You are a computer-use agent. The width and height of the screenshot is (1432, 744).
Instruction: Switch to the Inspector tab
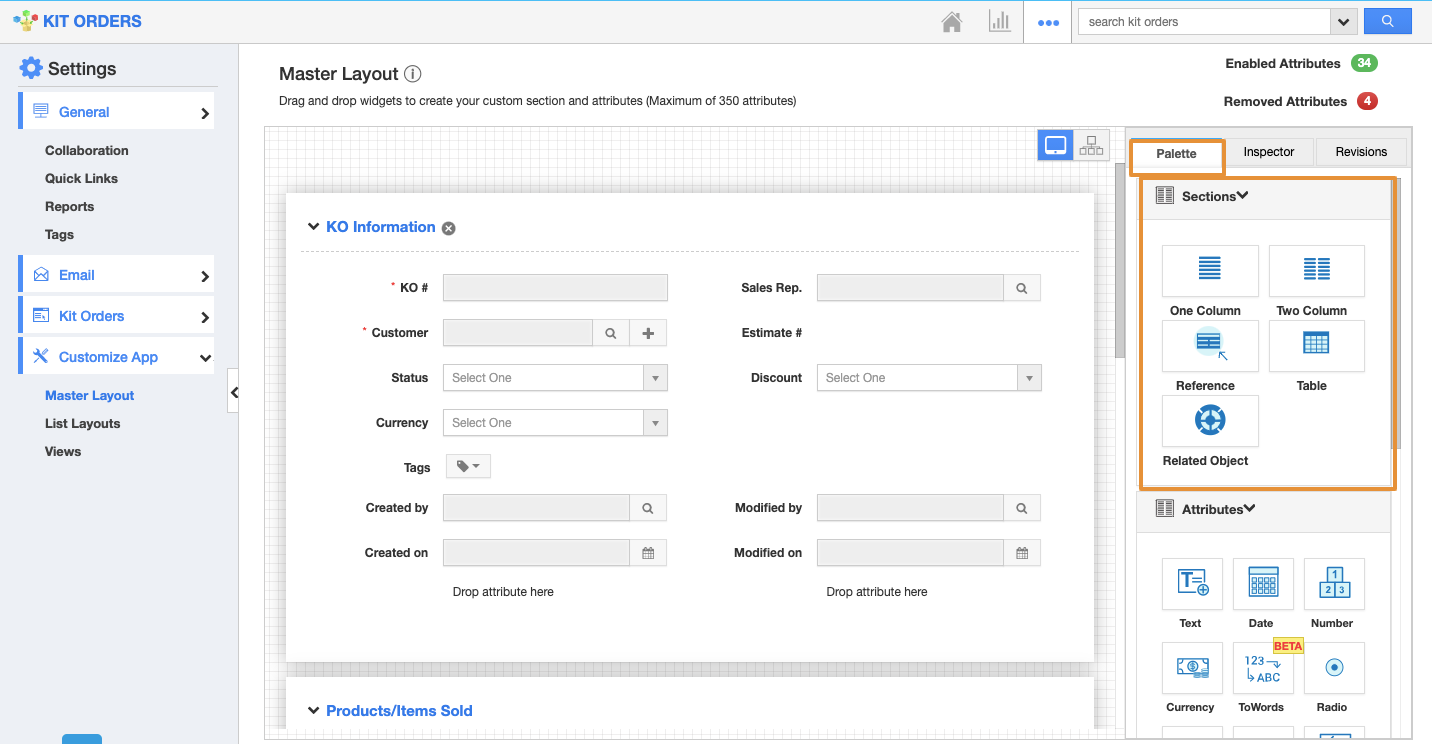[1269, 152]
